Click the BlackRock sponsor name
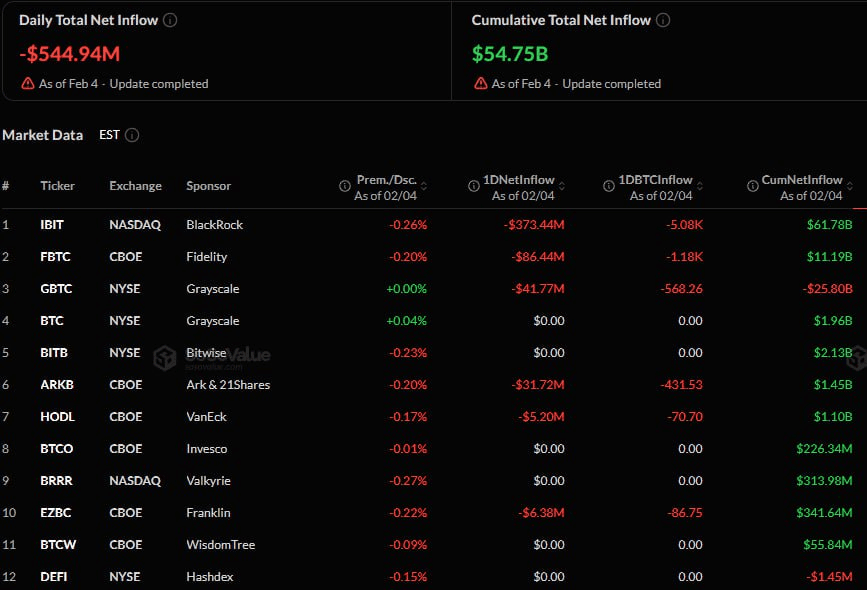The height and width of the screenshot is (590, 867). click(x=214, y=224)
